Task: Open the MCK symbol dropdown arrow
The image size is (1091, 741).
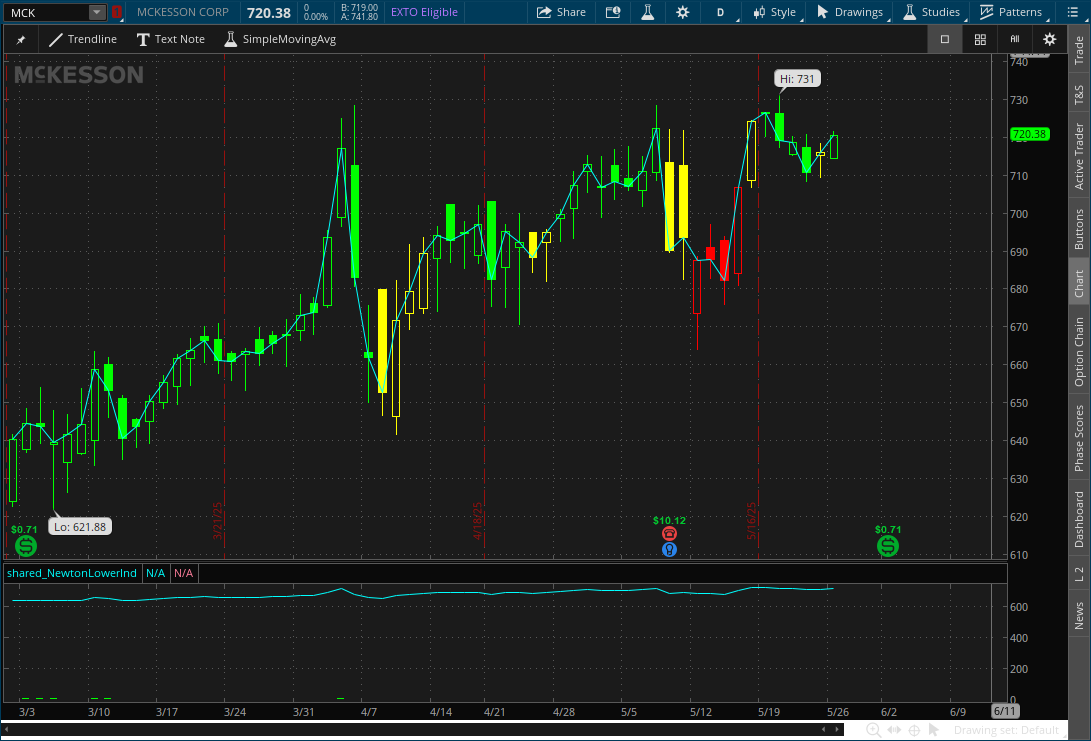Action: pos(97,13)
